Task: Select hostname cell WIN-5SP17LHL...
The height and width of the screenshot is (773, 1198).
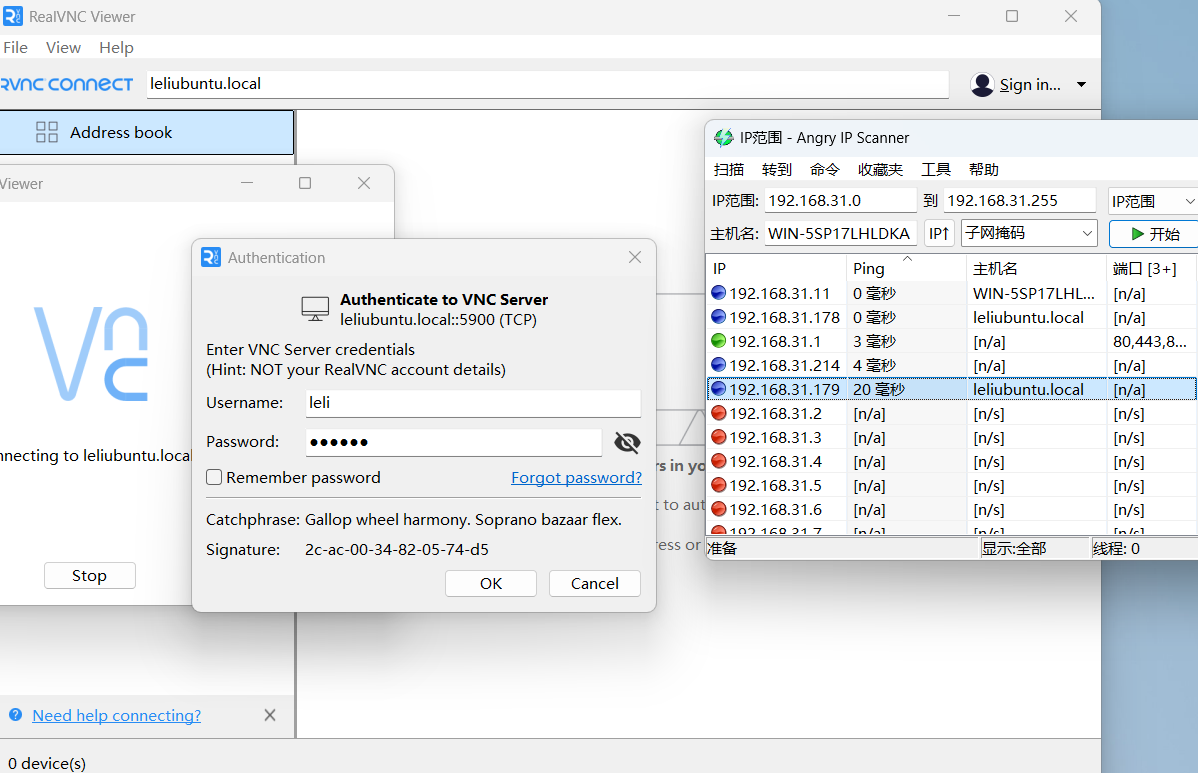Action: tap(1036, 293)
